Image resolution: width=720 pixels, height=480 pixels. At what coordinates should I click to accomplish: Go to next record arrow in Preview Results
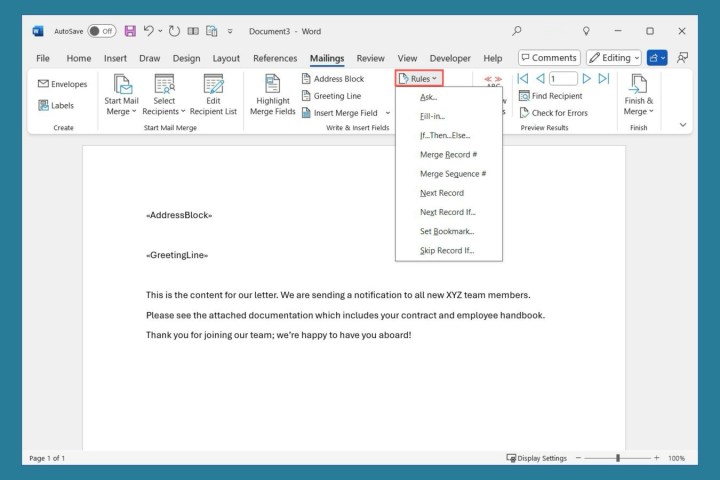pyautogui.click(x=587, y=78)
